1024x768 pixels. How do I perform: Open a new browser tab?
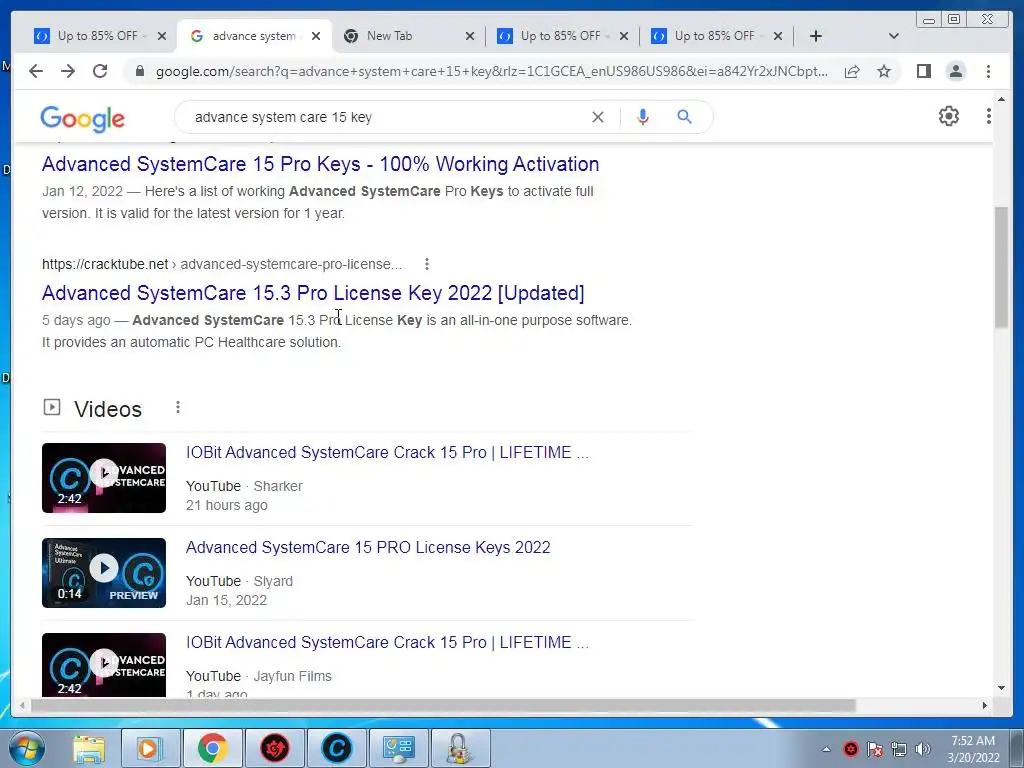click(x=816, y=36)
